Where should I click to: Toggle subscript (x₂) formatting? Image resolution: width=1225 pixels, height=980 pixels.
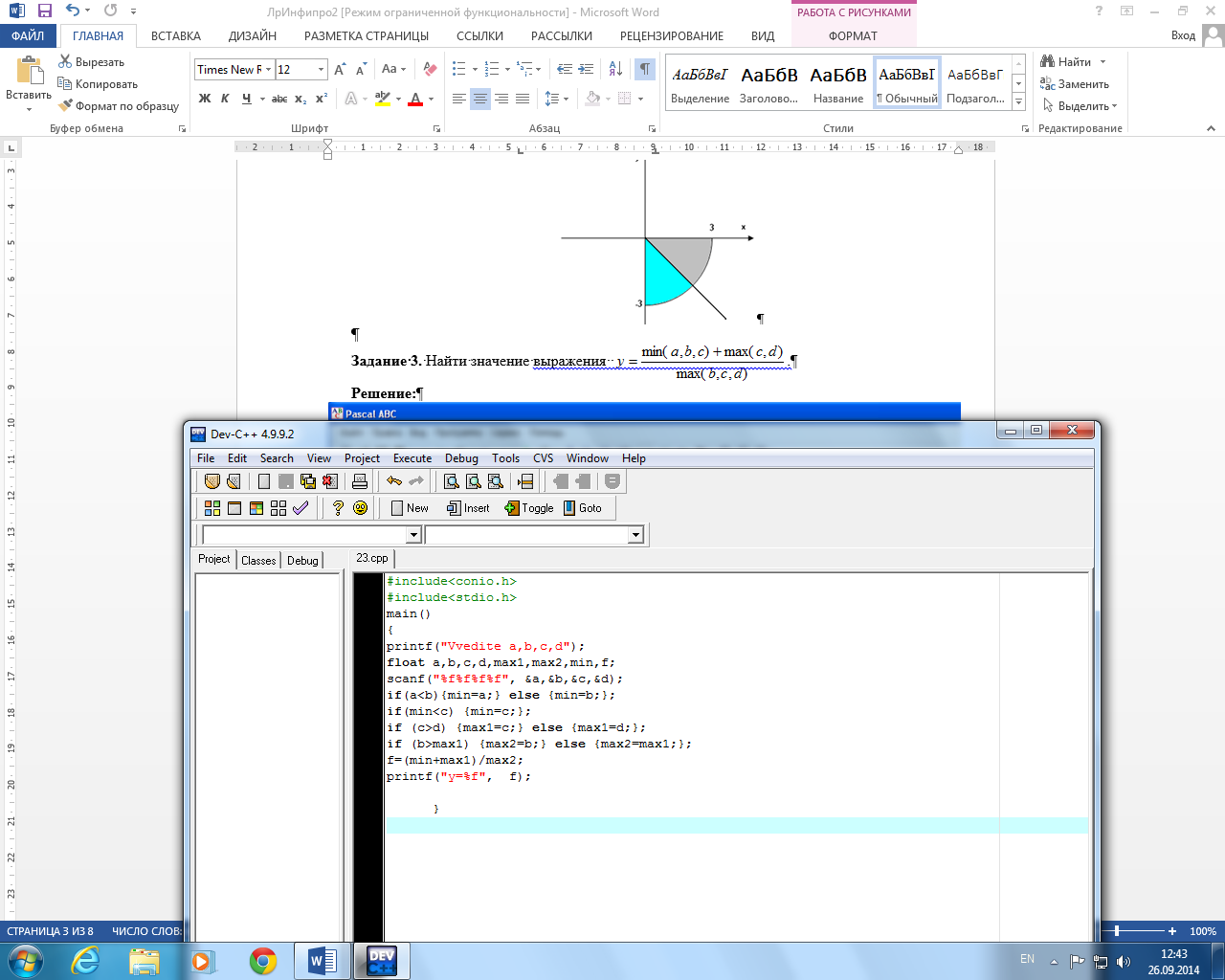[x=301, y=99]
